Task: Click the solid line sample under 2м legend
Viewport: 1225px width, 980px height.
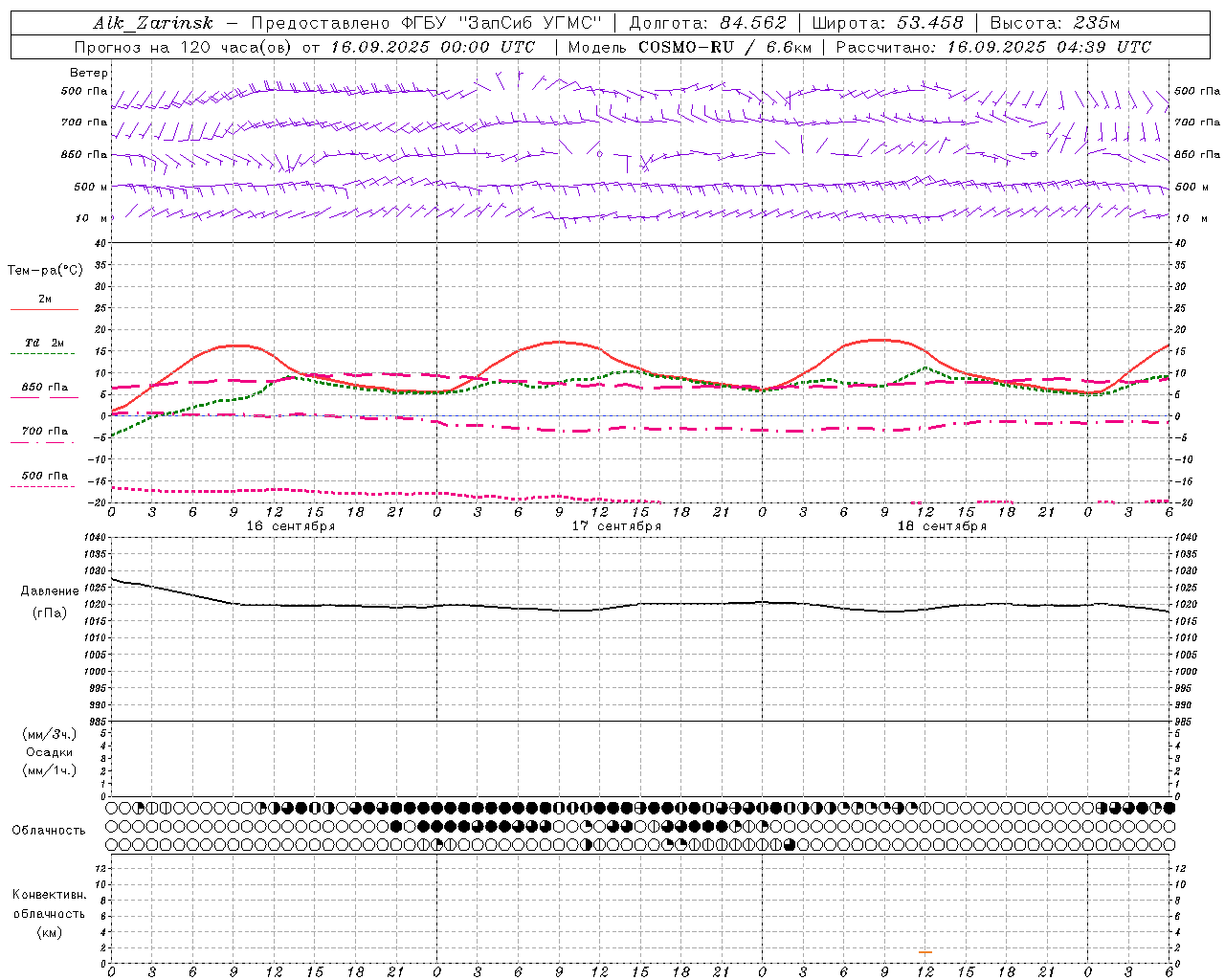Action: [x=44, y=310]
